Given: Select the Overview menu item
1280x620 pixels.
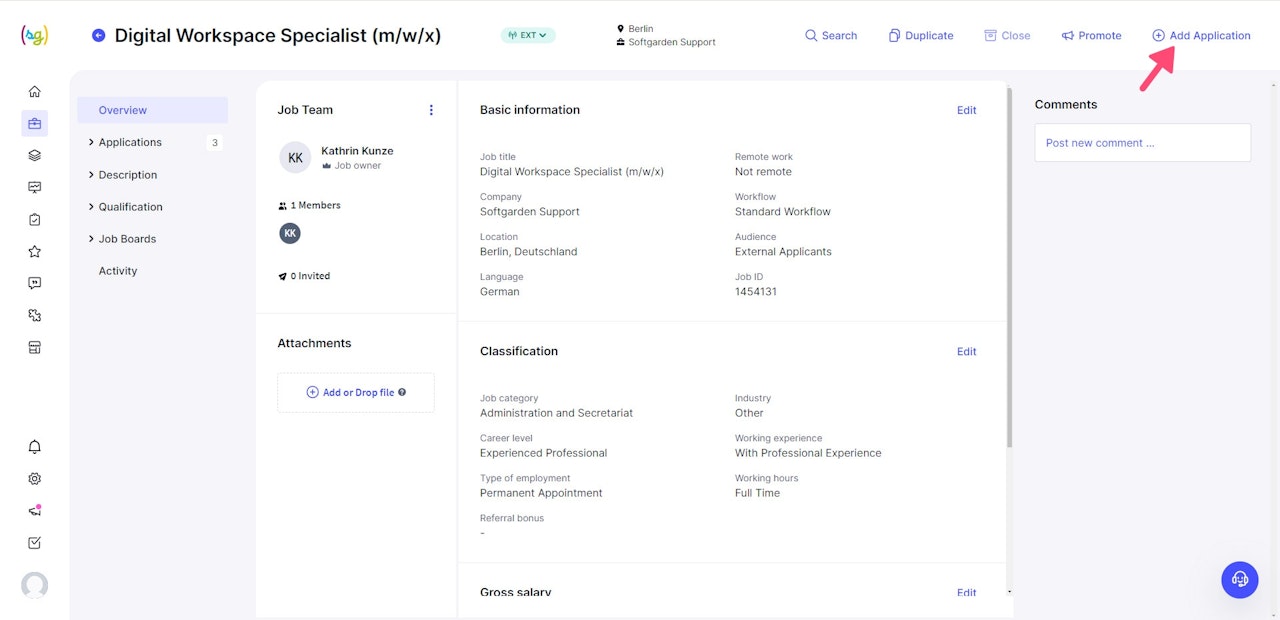Looking at the screenshot, I should (123, 110).
